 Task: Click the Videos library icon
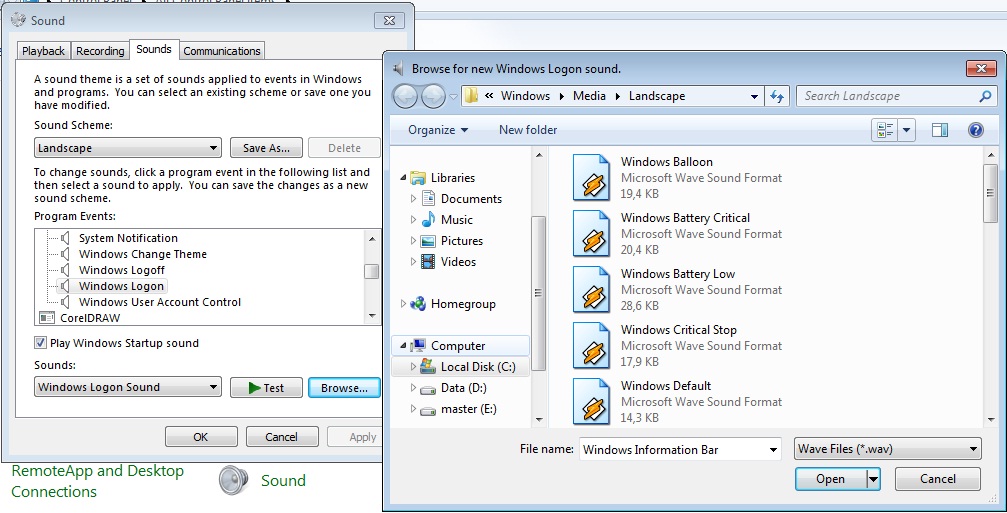click(x=428, y=262)
